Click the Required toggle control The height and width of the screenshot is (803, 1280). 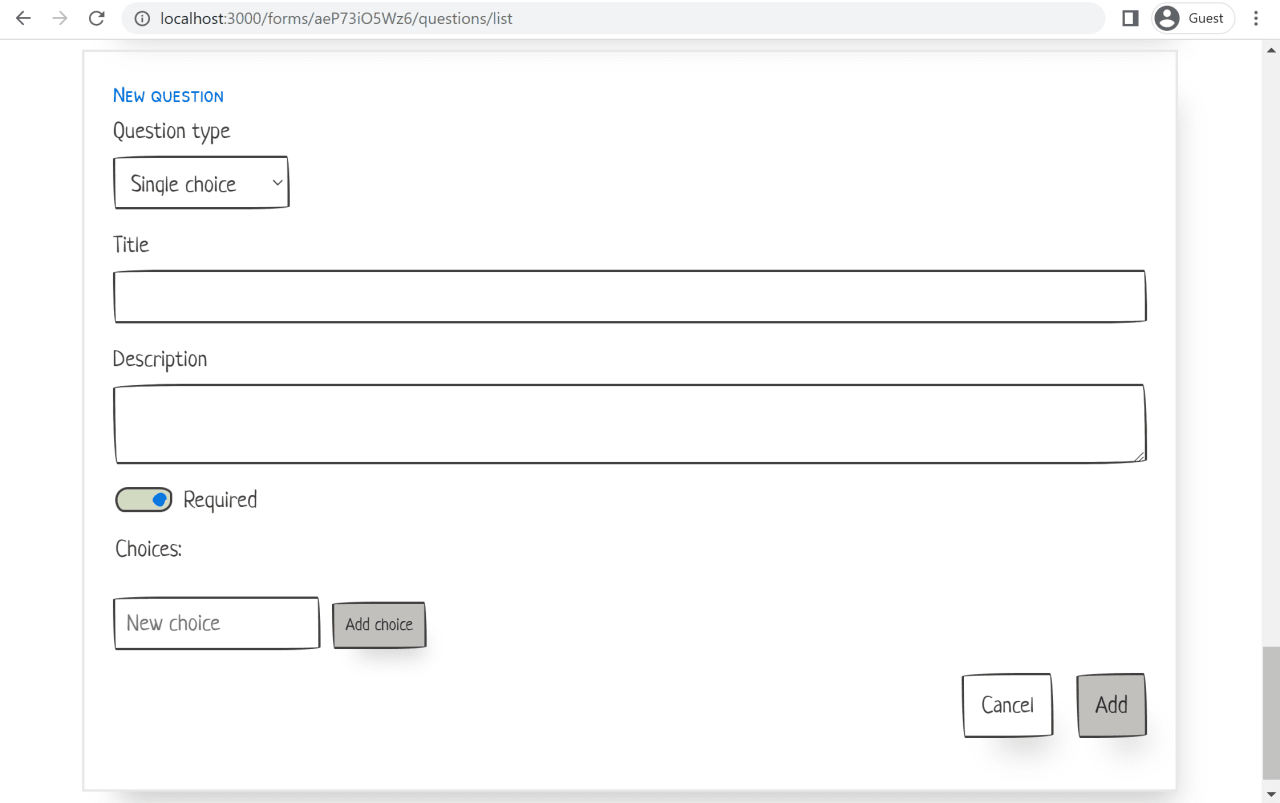(x=143, y=499)
